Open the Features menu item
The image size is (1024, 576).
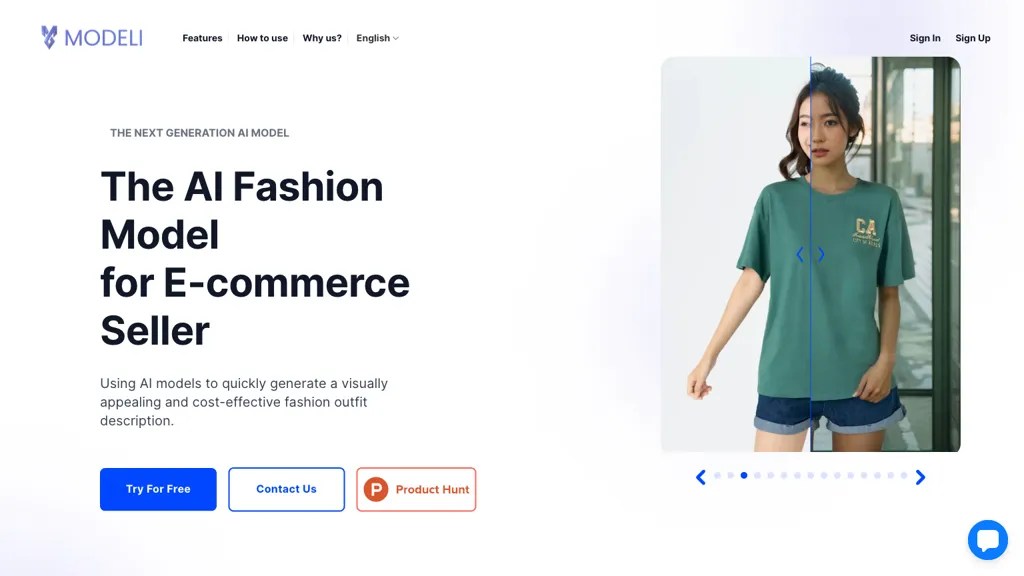pyautogui.click(x=202, y=38)
